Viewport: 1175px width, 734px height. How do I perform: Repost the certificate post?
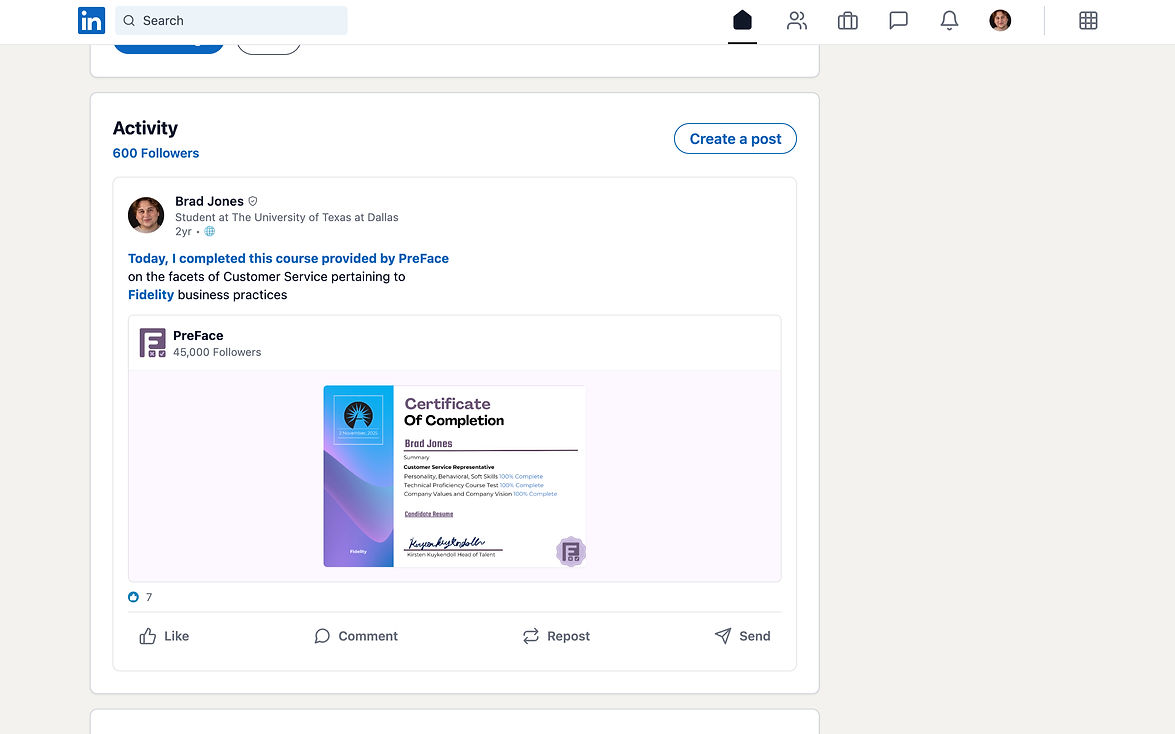pyautogui.click(x=556, y=636)
